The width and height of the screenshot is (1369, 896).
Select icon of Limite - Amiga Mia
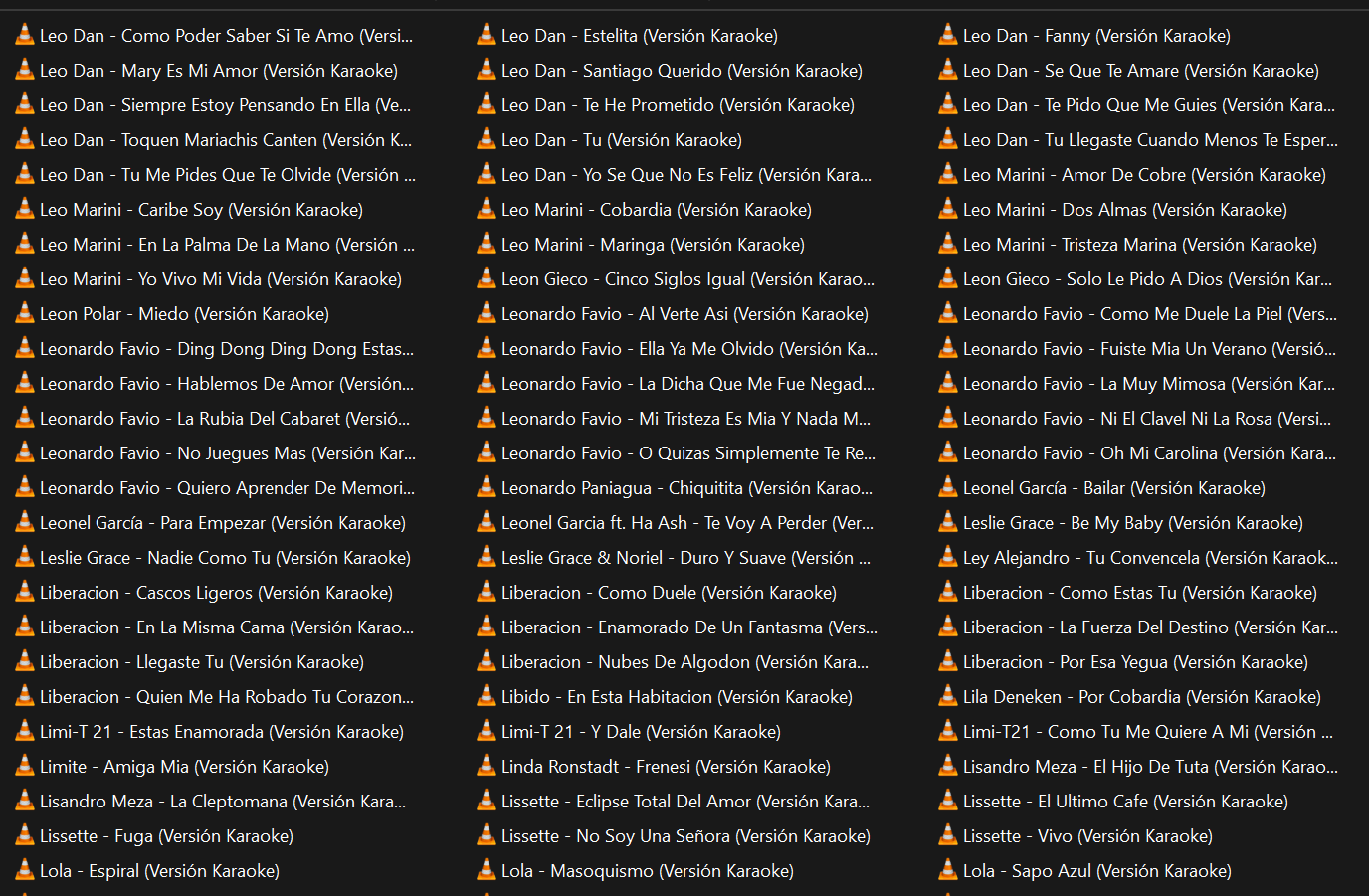(x=25, y=766)
